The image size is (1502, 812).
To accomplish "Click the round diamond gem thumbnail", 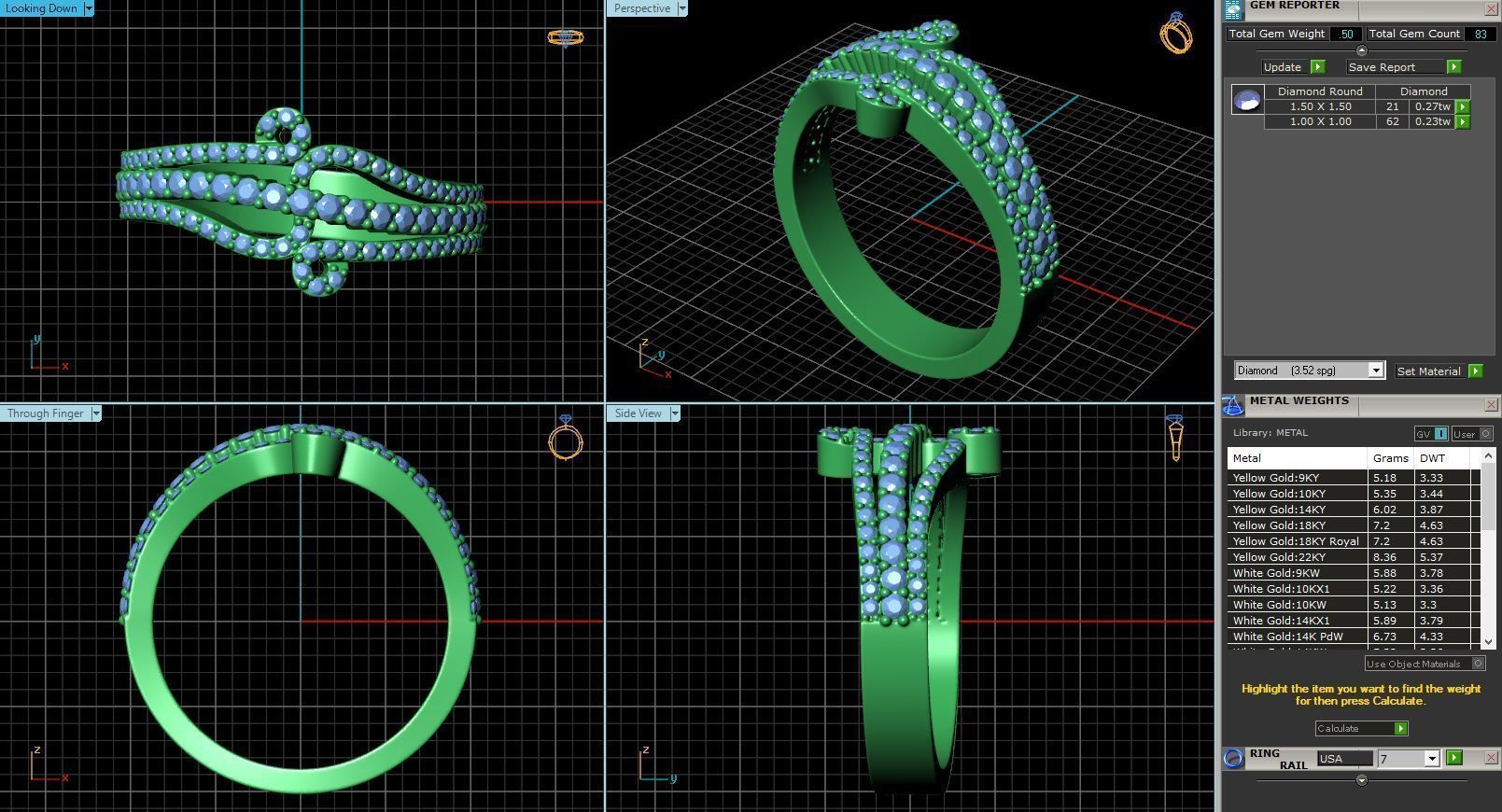I will tap(1247, 100).
